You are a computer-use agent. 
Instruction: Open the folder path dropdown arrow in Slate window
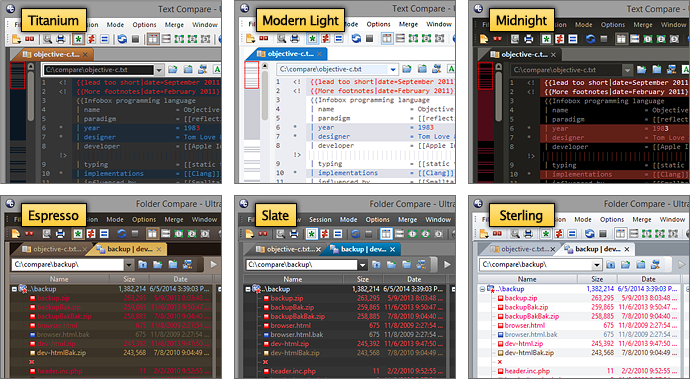click(x=362, y=265)
